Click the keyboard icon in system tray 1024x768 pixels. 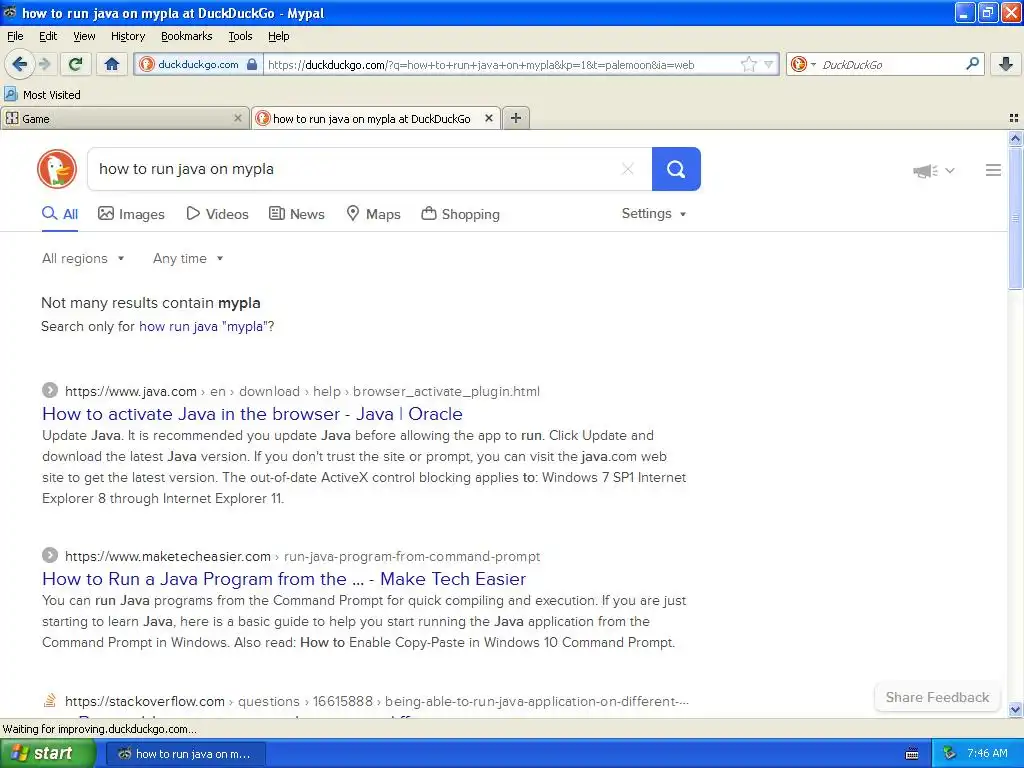[912, 754]
